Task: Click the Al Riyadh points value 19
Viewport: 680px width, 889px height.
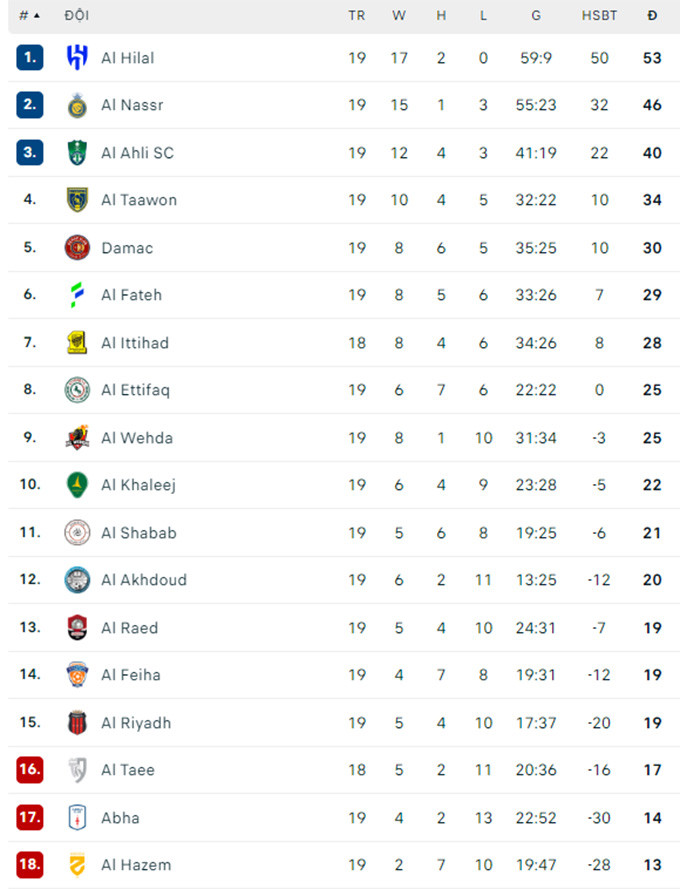Action: [652, 723]
